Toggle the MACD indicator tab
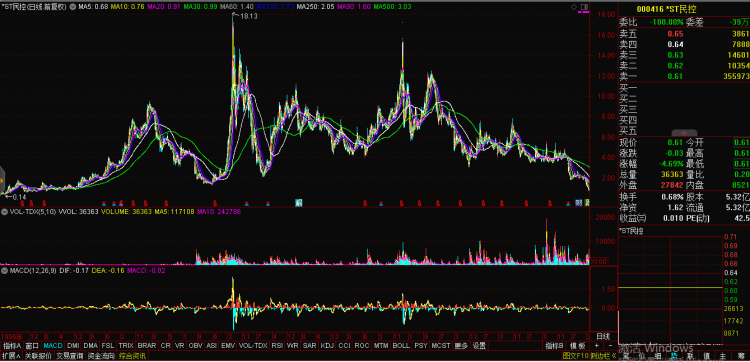Screen dimensions: 750x362 click(53, 346)
